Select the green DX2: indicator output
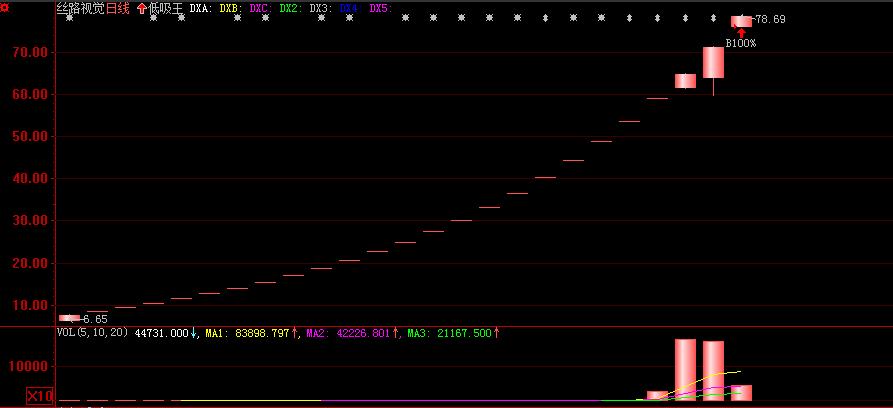The image size is (893, 408). pyautogui.click(x=291, y=9)
